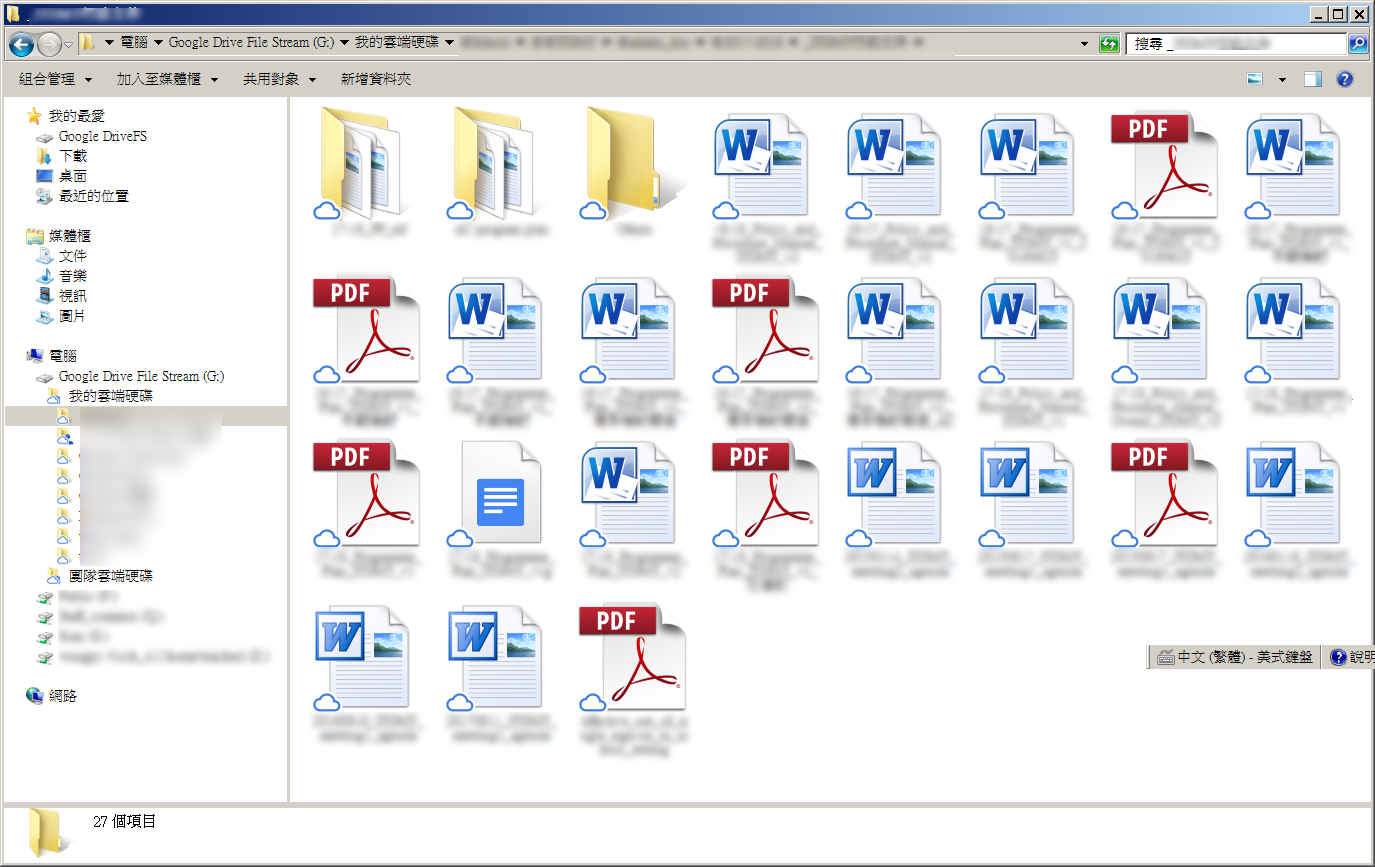1375x867 pixels.
Task: Click the magnifier search icon
Action: pyautogui.click(x=1358, y=44)
